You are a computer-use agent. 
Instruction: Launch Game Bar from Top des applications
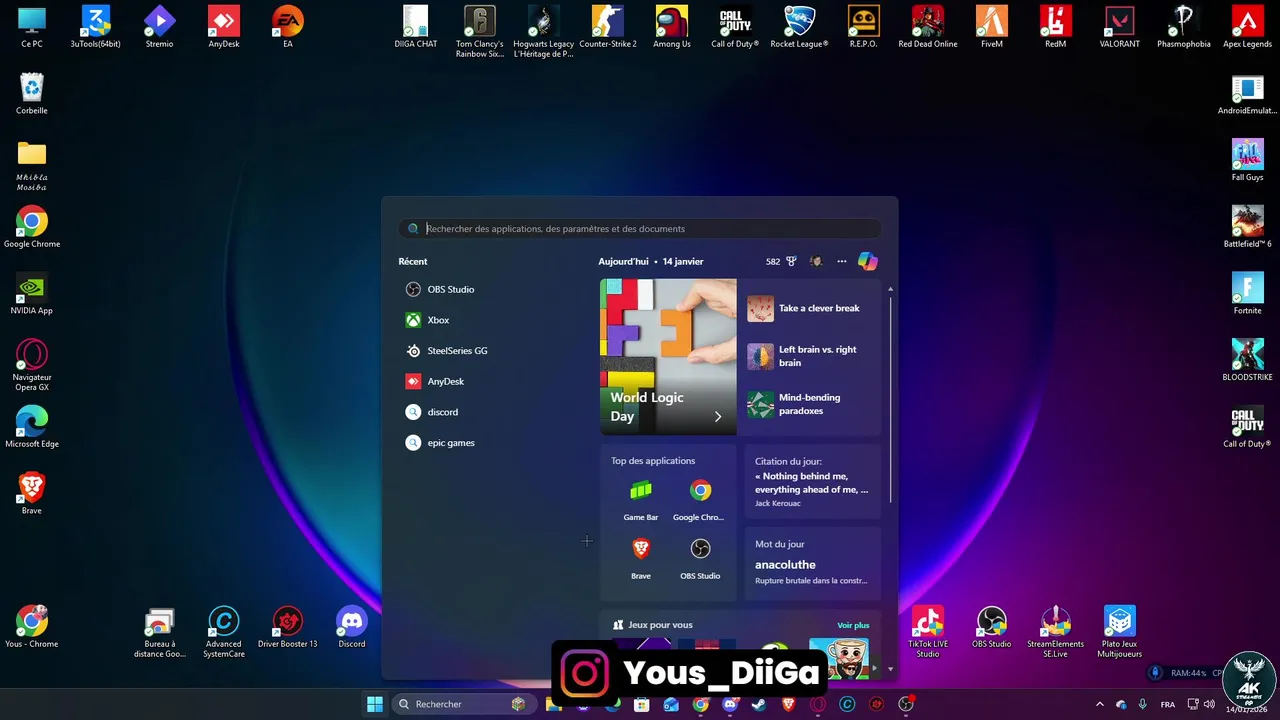pyautogui.click(x=641, y=500)
